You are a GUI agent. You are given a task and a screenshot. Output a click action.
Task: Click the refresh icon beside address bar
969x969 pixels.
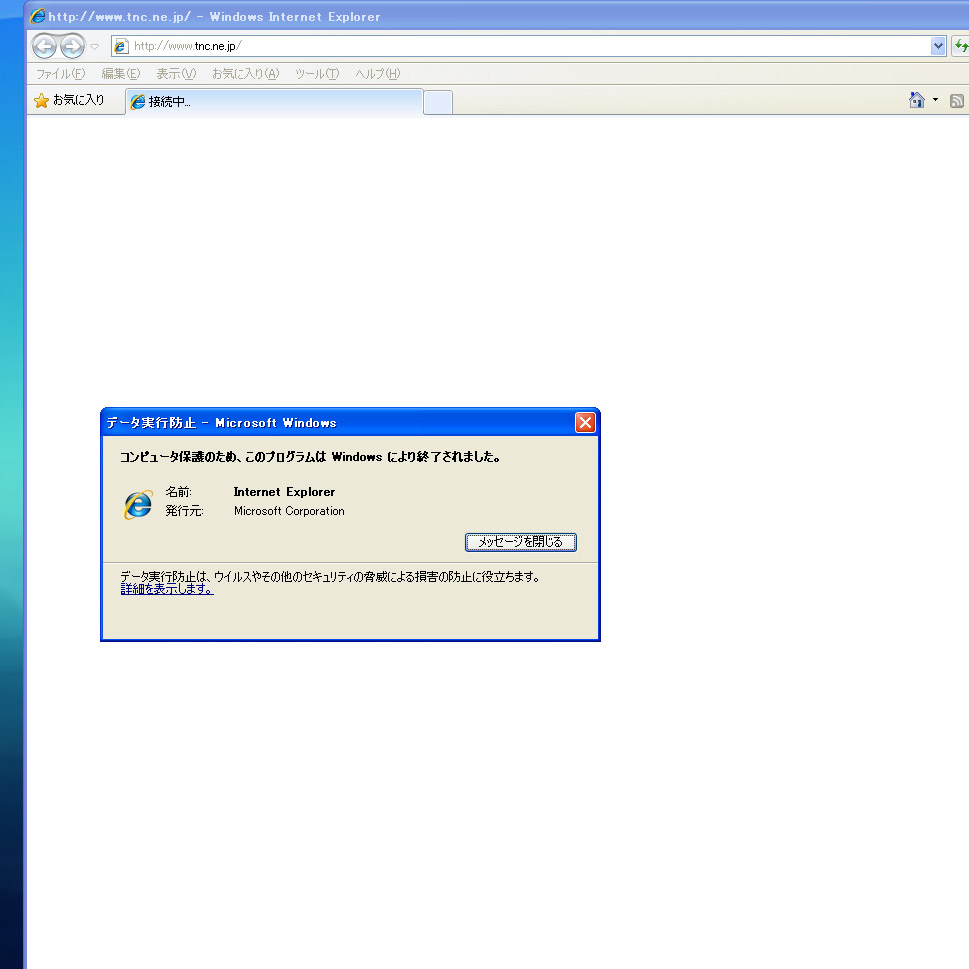[960, 46]
